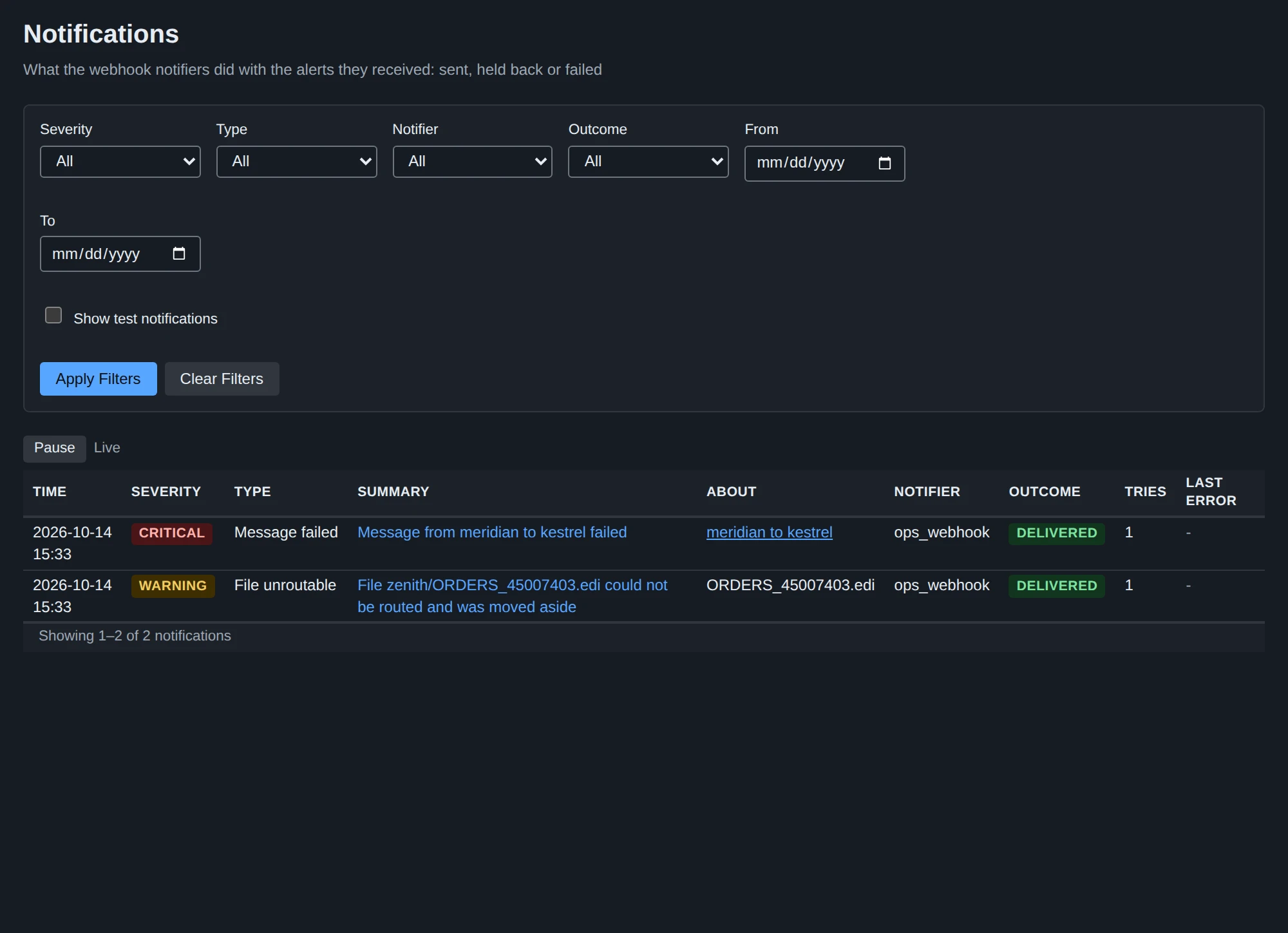
Task: Open the Severity dropdown
Action: click(x=120, y=162)
